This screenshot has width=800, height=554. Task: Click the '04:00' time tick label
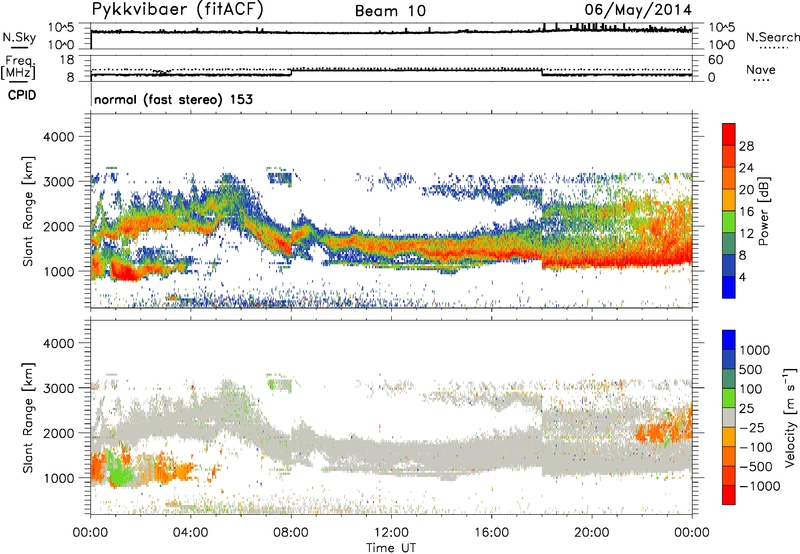(190, 533)
